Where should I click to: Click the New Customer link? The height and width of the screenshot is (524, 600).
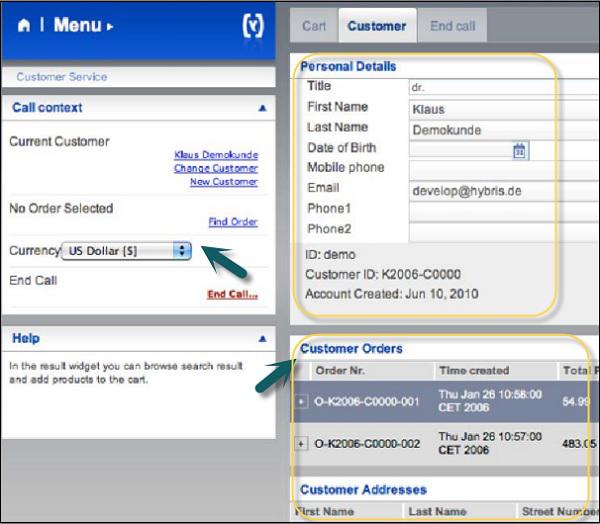223,181
